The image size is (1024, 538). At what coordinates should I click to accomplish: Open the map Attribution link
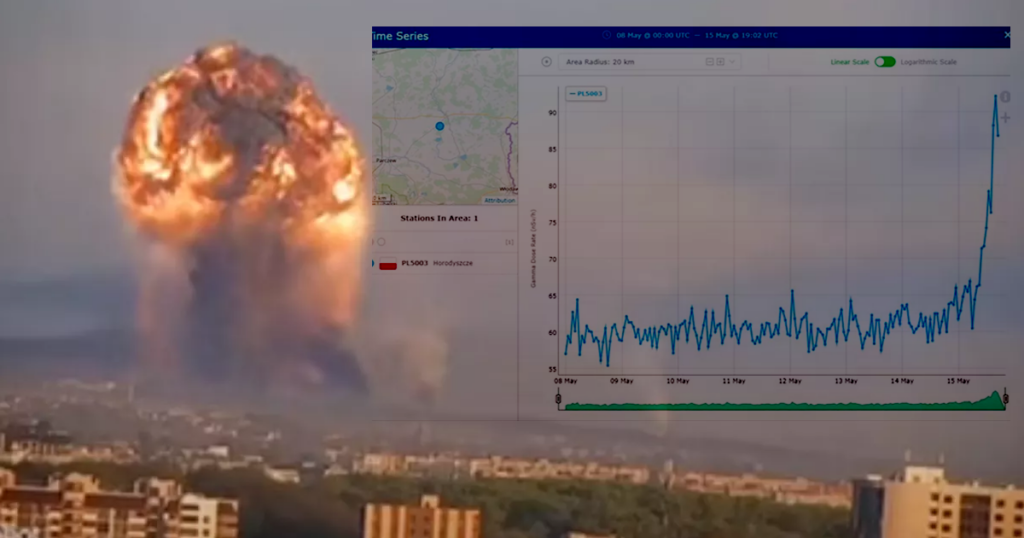[500, 200]
